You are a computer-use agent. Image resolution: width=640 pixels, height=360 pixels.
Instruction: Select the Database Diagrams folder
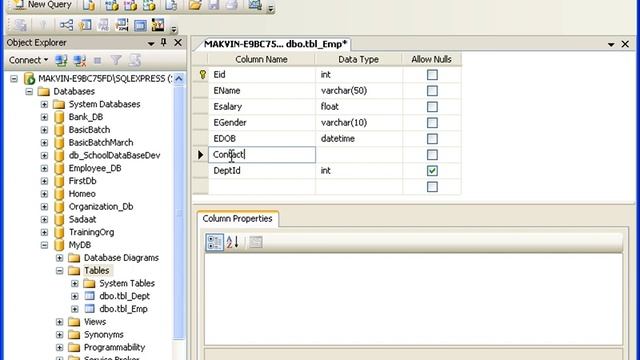tap(121, 258)
